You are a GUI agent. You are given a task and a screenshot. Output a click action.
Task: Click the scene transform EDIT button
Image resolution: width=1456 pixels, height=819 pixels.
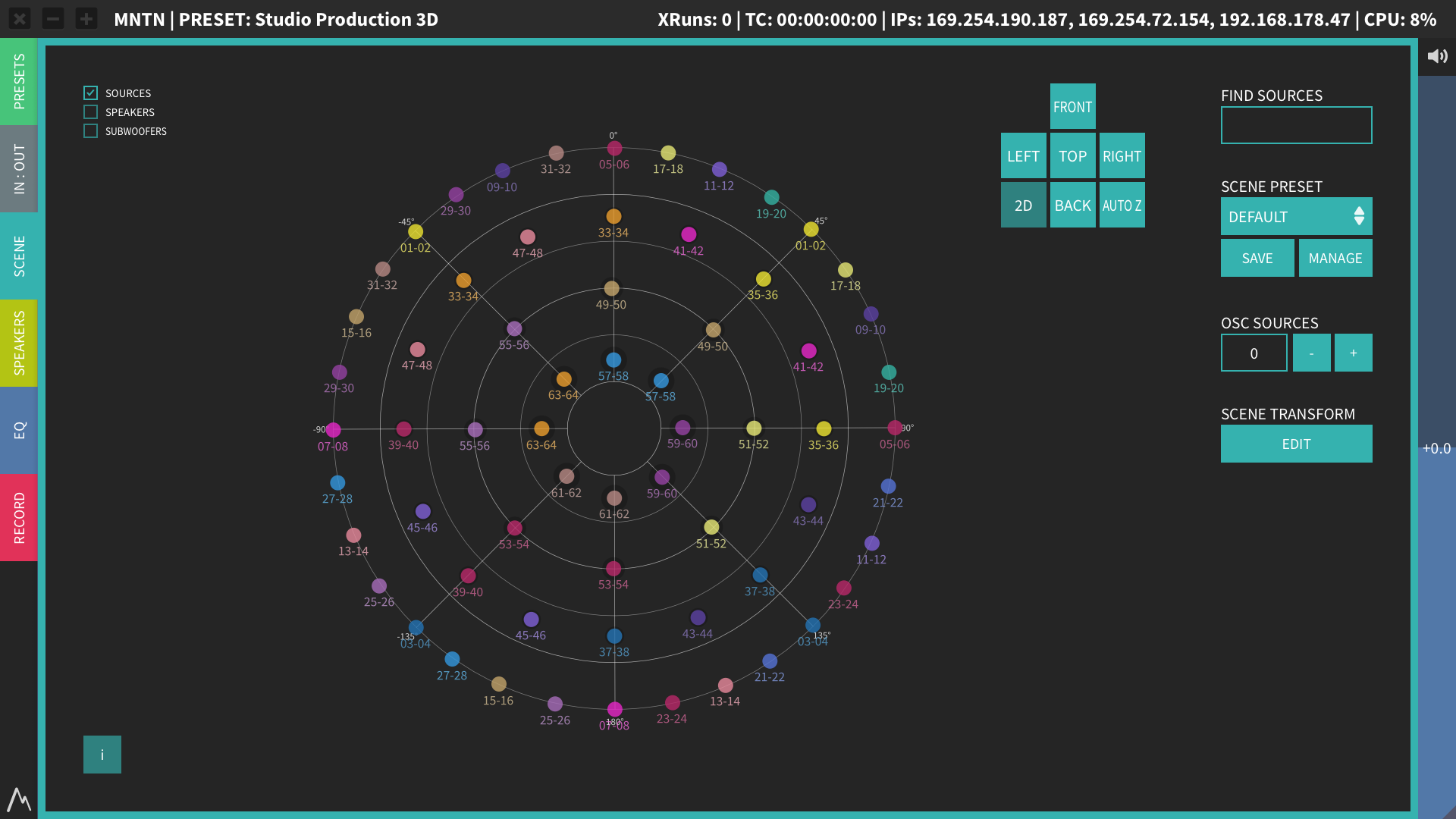(x=1296, y=444)
